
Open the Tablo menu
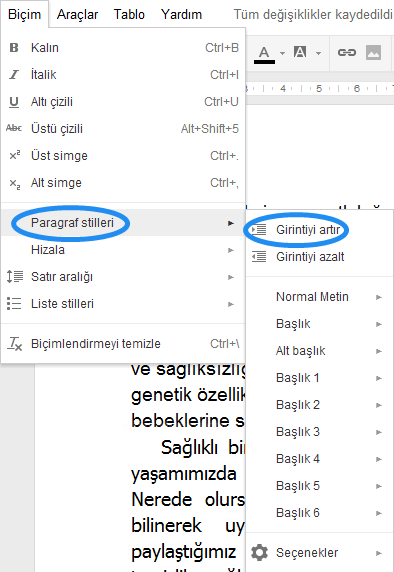click(x=129, y=15)
